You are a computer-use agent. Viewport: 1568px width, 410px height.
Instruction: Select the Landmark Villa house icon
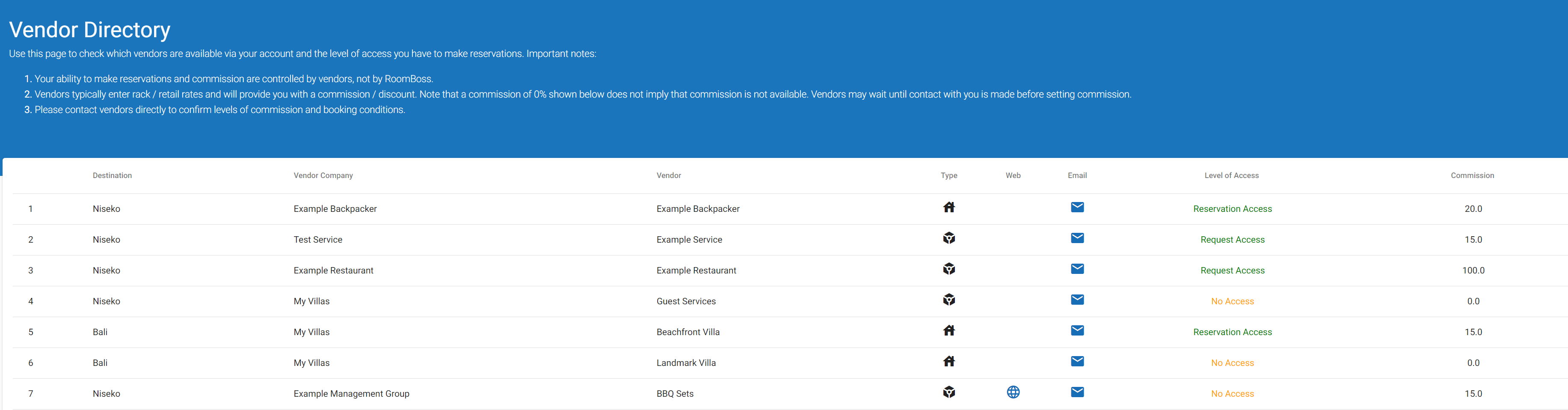[949, 361]
